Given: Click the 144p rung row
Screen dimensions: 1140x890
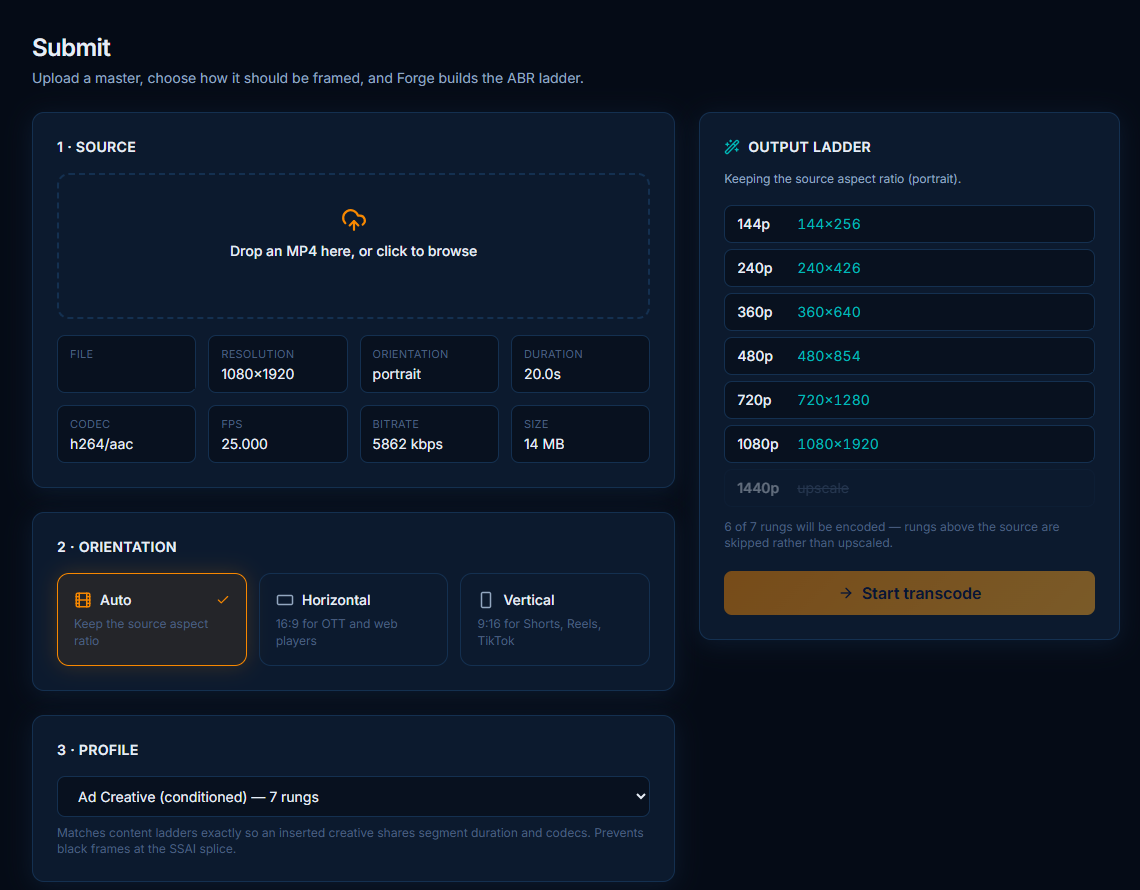Looking at the screenshot, I should pos(909,224).
